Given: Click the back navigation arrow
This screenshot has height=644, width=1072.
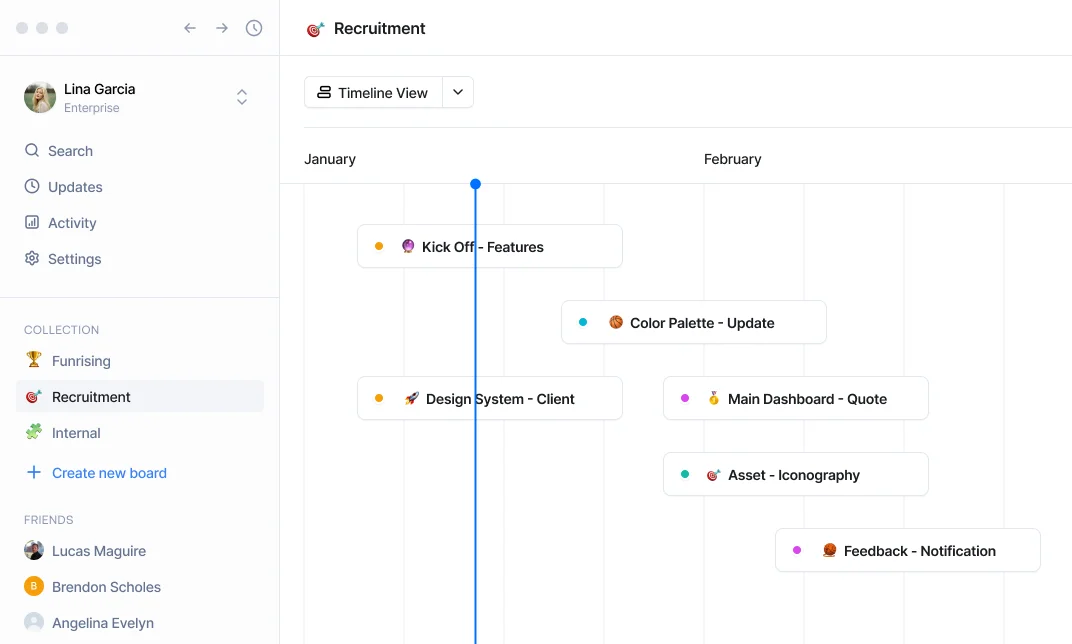Looking at the screenshot, I should [190, 28].
